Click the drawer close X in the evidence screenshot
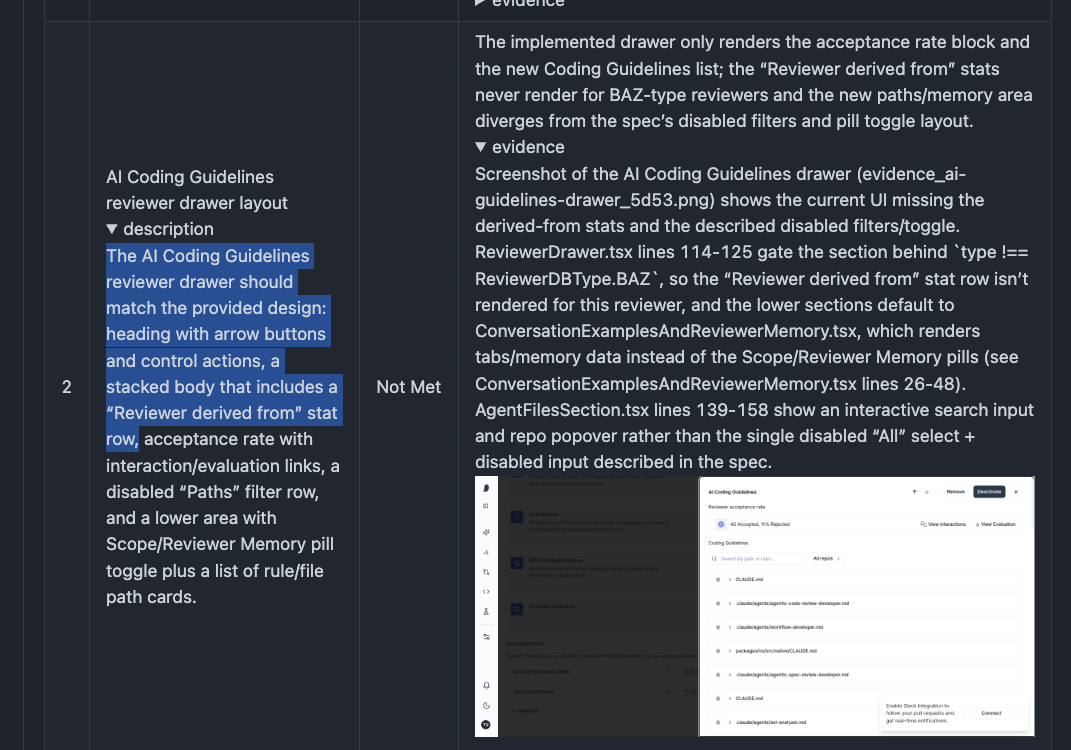The width and height of the screenshot is (1071, 750). pos(1016,492)
